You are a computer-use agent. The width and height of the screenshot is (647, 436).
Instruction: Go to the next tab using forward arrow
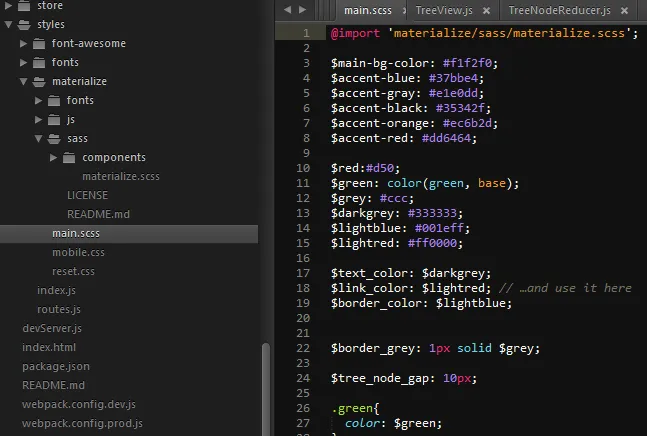point(302,9)
